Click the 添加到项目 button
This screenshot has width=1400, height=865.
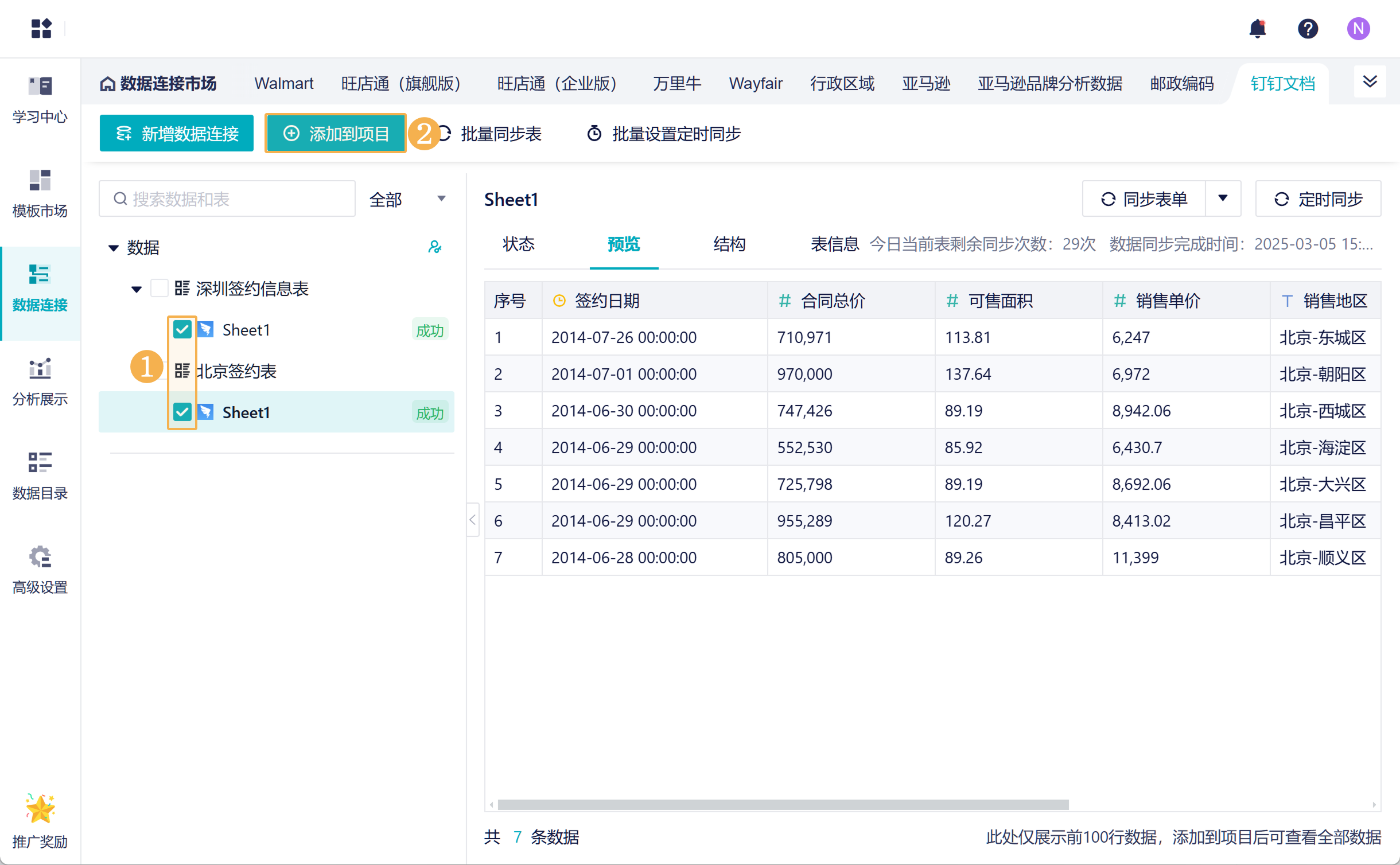[336, 133]
